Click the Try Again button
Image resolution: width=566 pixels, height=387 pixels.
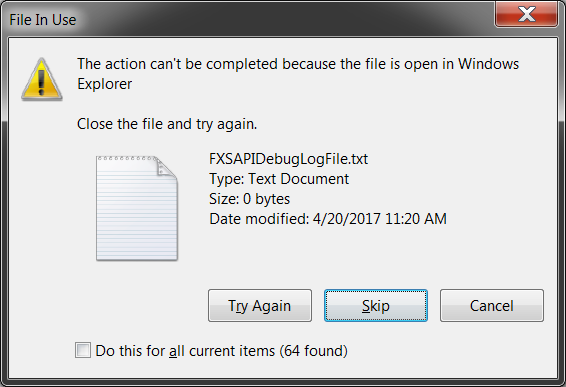coord(260,305)
